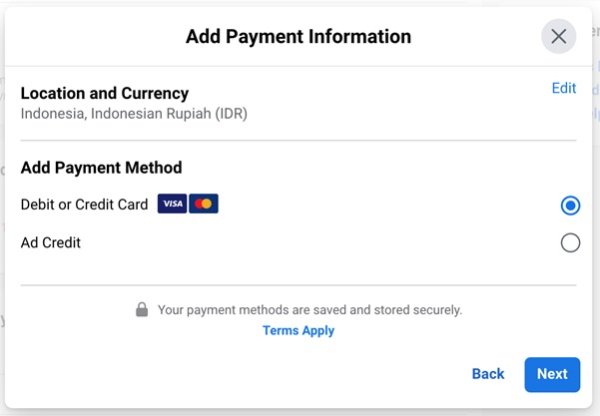Close the Add Payment Information dialog
The height and width of the screenshot is (416, 600).
point(558,37)
